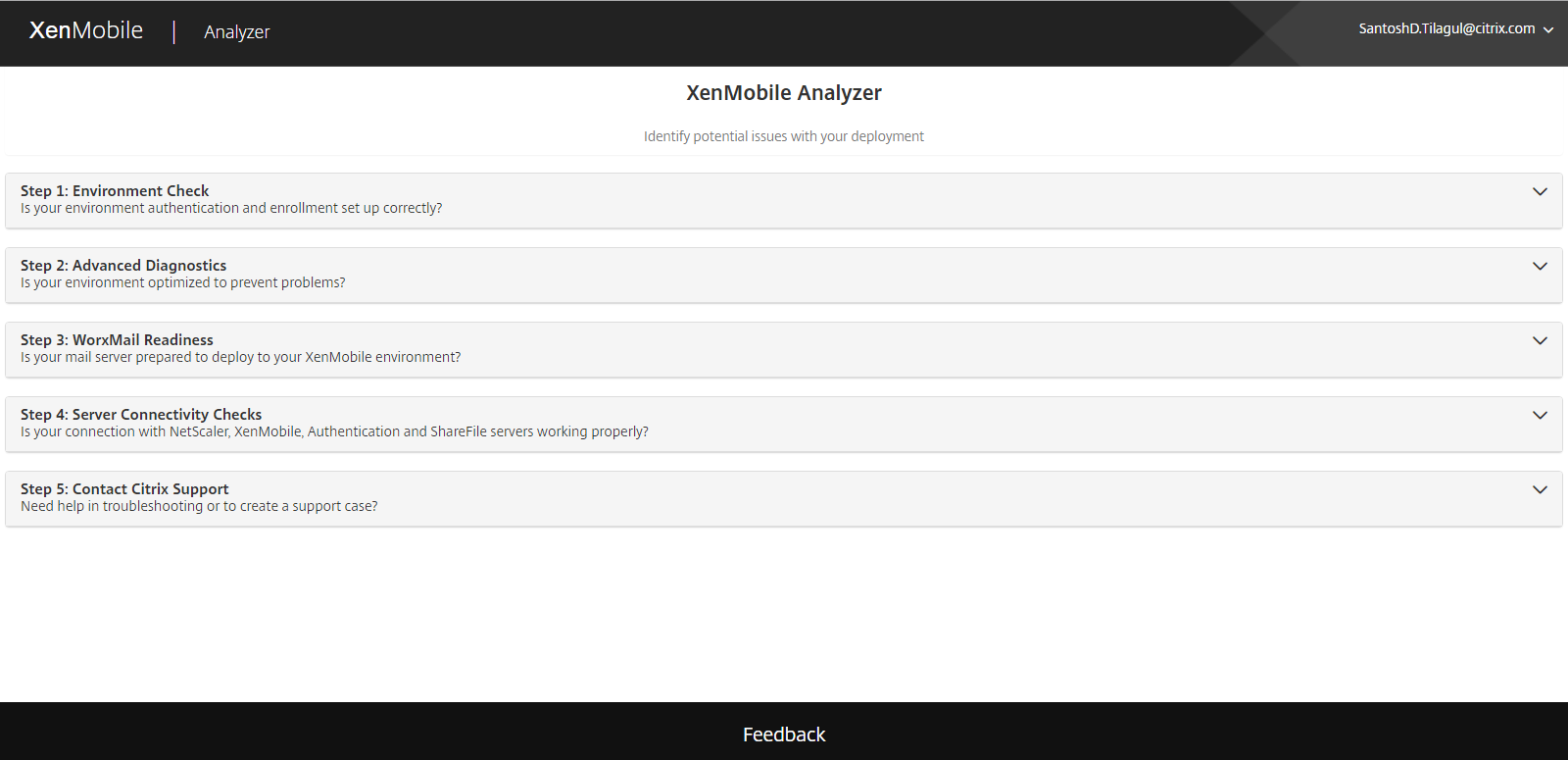
Task: Click the XenMobile logo
Action: tap(86, 31)
